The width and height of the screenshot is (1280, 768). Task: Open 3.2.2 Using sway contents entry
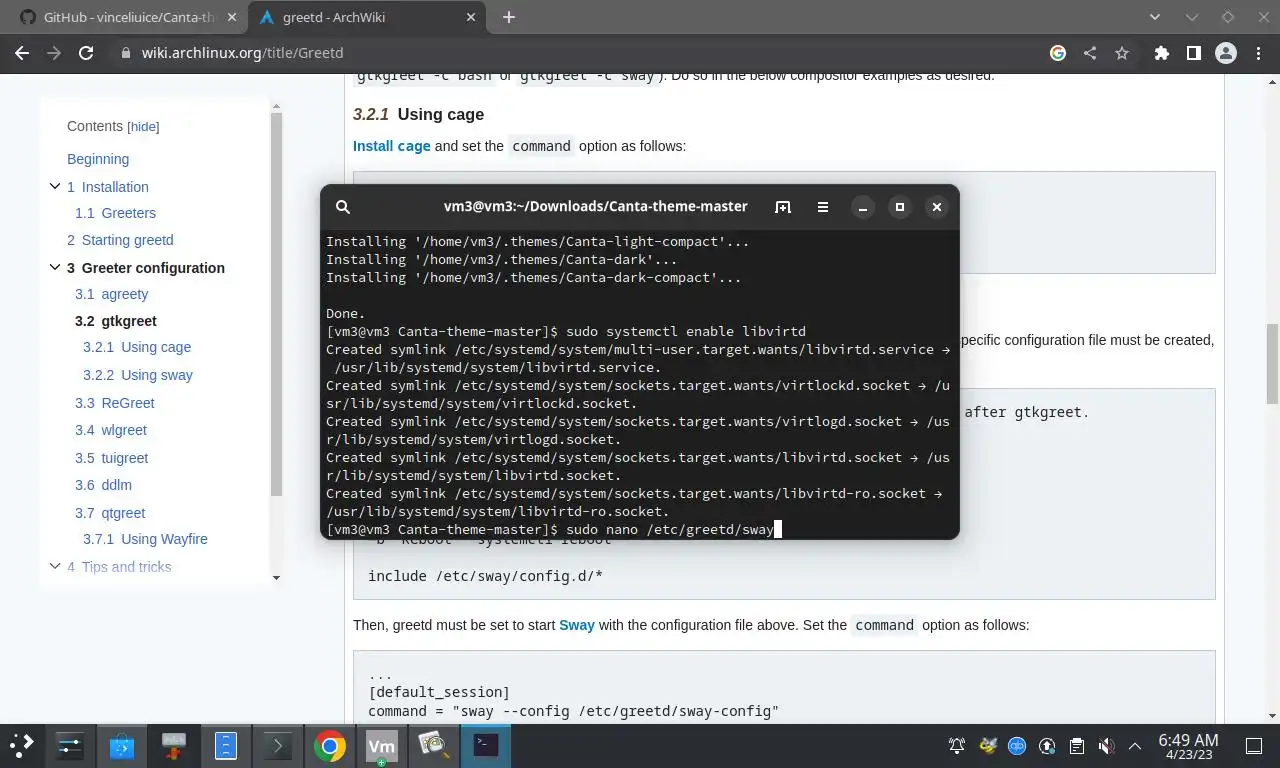138,375
